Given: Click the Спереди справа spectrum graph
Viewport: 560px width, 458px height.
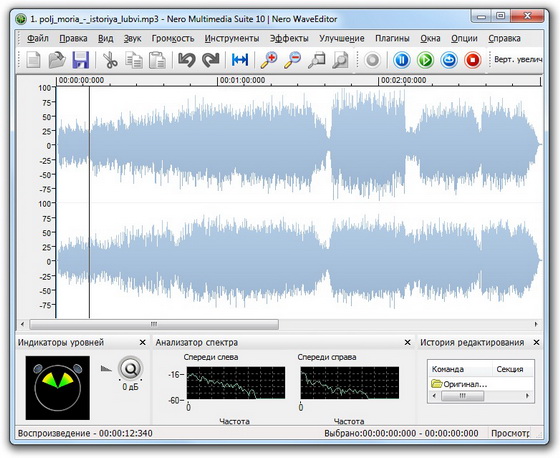Looking at the screenshot, I should click(x=350, y=383).
